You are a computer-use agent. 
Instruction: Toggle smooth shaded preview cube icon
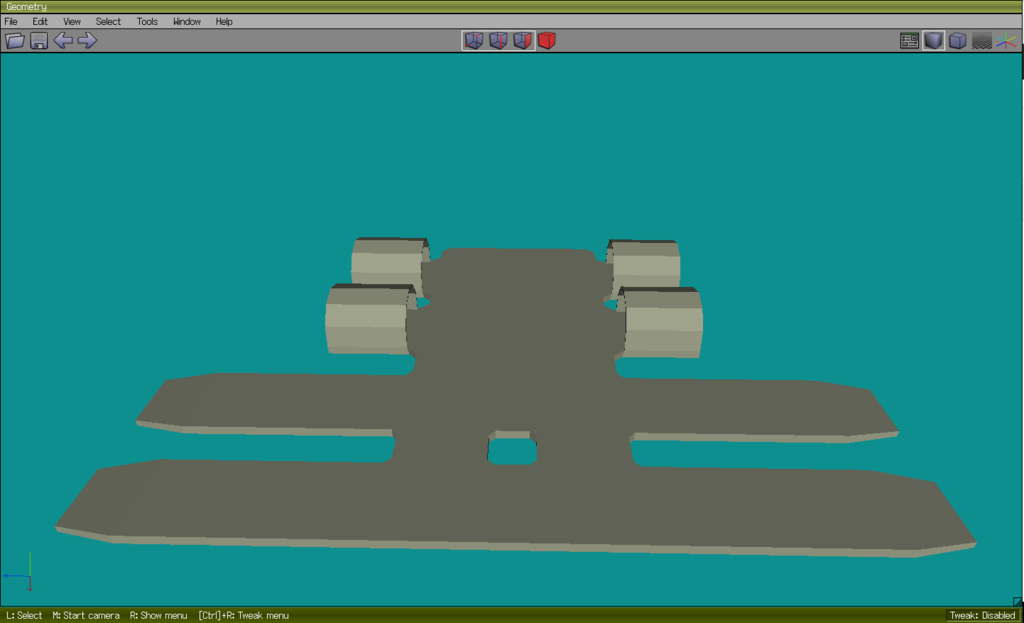(x=933, y=41)
